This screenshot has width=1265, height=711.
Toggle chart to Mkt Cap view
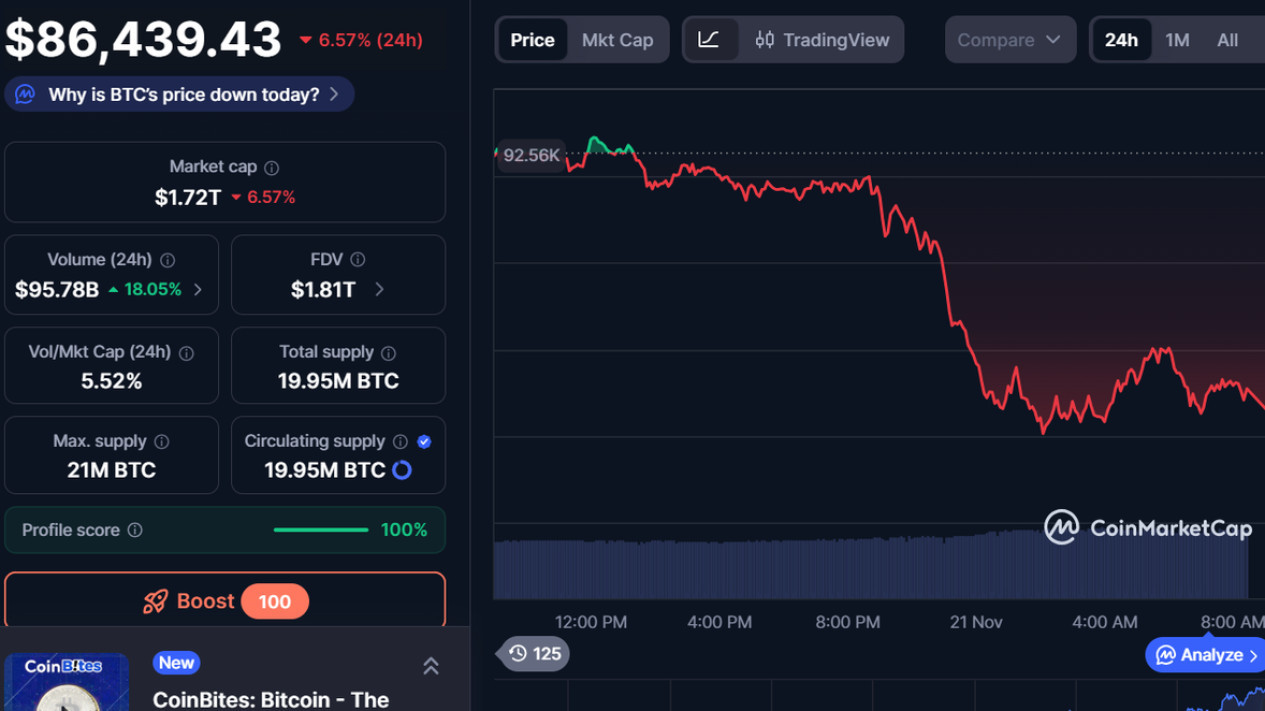(x=617, y=40)
